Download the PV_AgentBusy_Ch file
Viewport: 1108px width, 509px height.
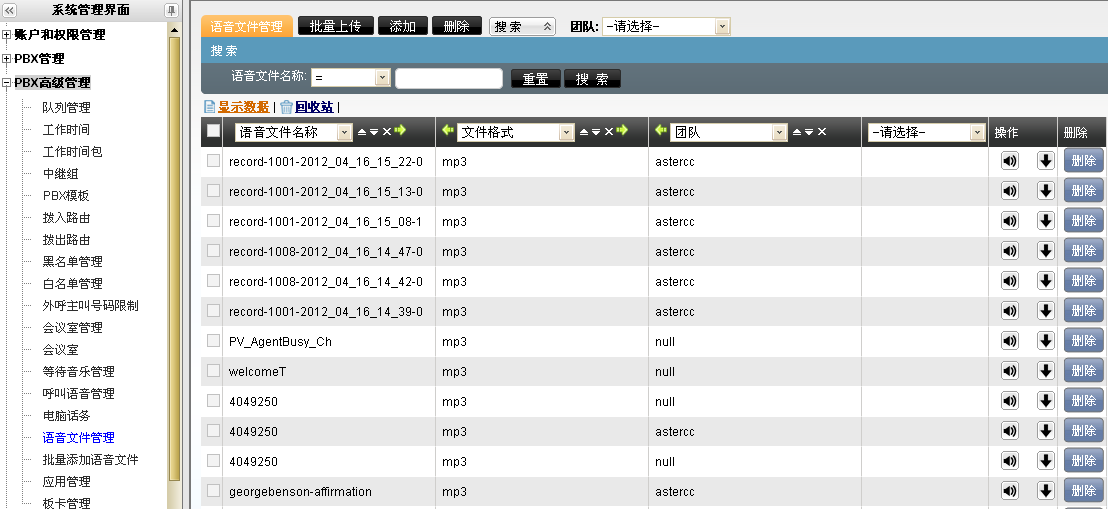tap(1045, 341)
